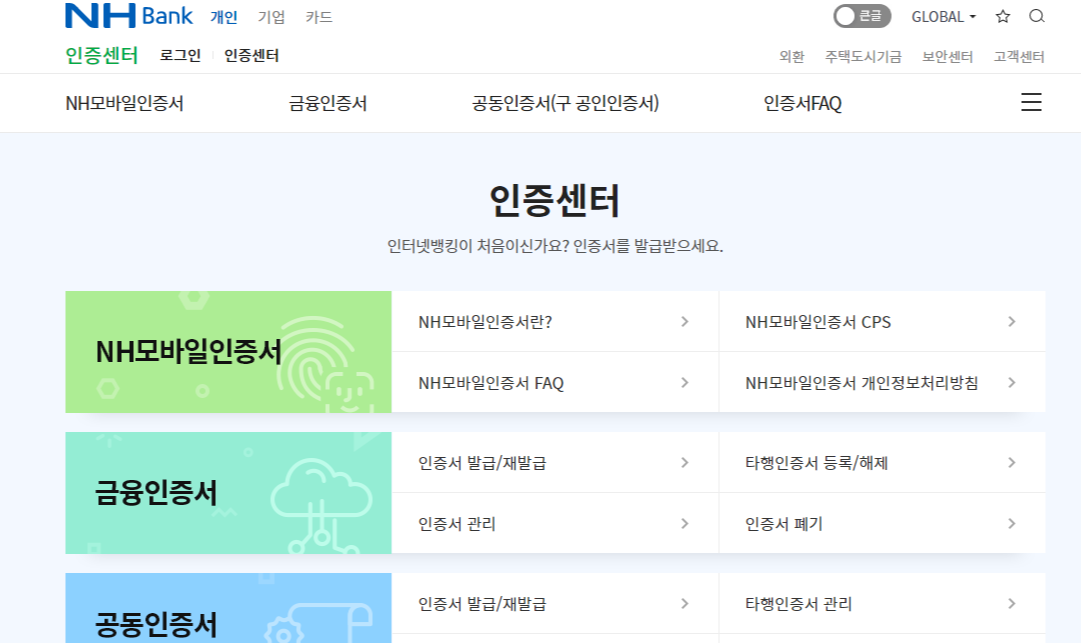Open the 고객센터 link

point(1019,57)
